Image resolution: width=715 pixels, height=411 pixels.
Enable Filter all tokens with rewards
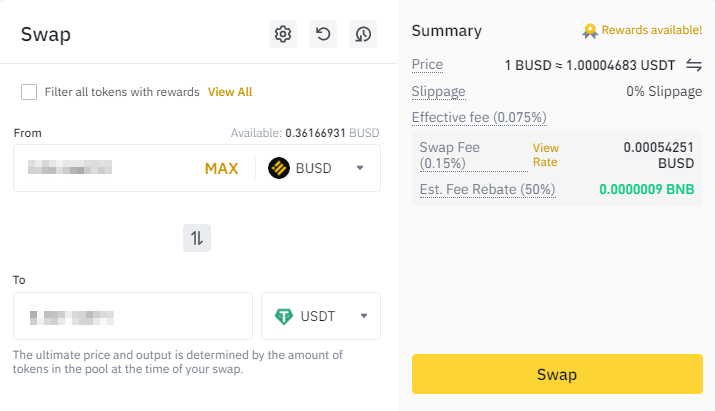[x=29, y=92]
